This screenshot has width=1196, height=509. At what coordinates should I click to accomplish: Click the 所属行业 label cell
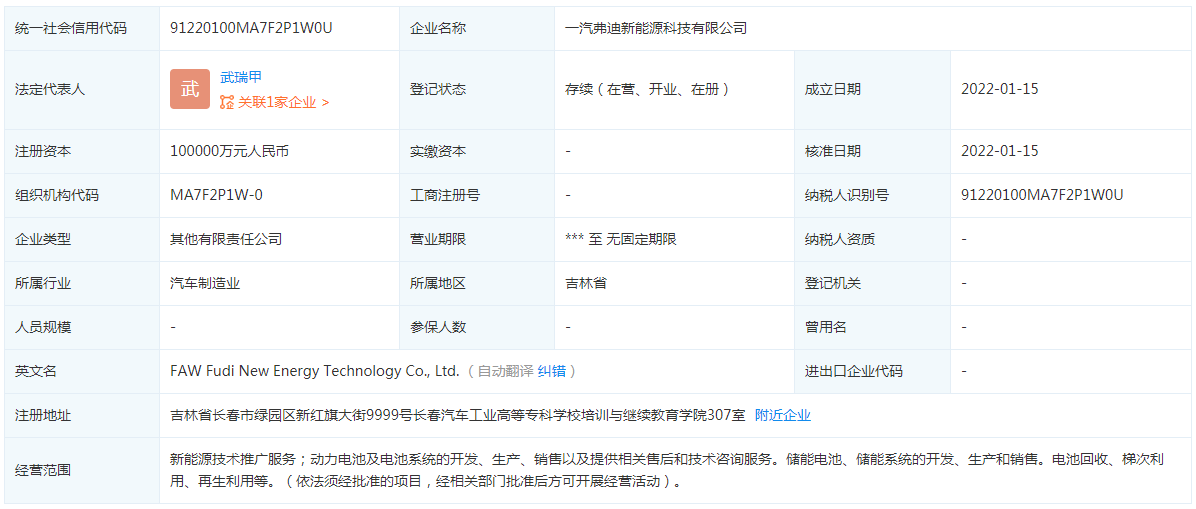tap(82, 284)
